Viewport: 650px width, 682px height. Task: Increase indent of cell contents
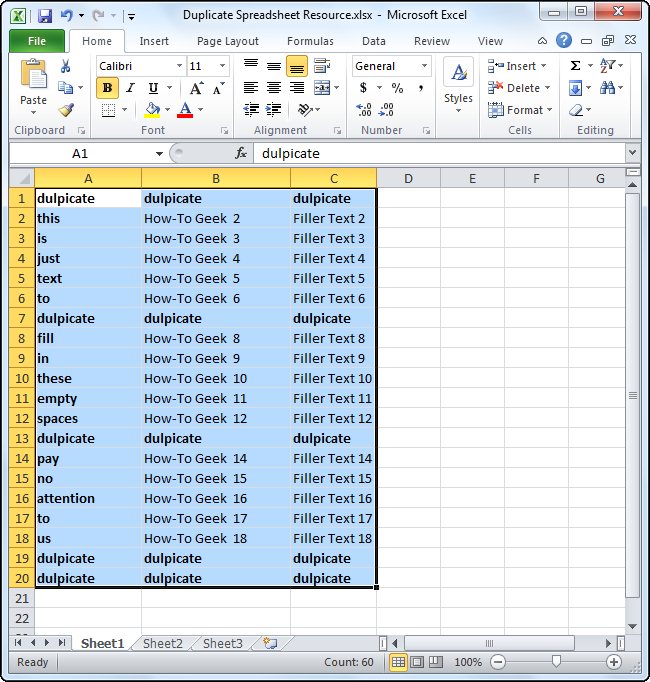tap(274, 110)
